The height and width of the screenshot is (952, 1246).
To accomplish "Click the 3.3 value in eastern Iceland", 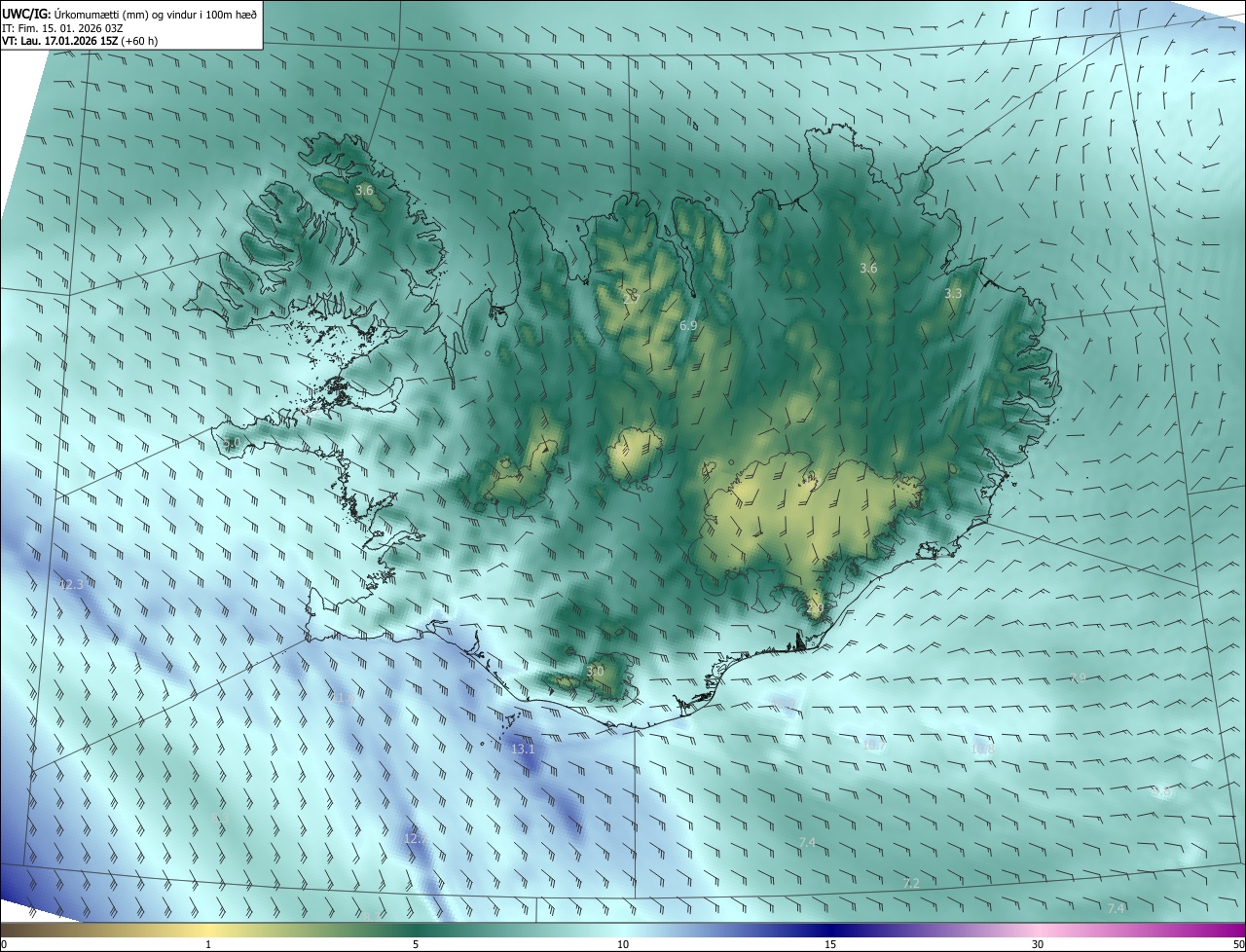I will pyautogui.click(x=953, y=293).
